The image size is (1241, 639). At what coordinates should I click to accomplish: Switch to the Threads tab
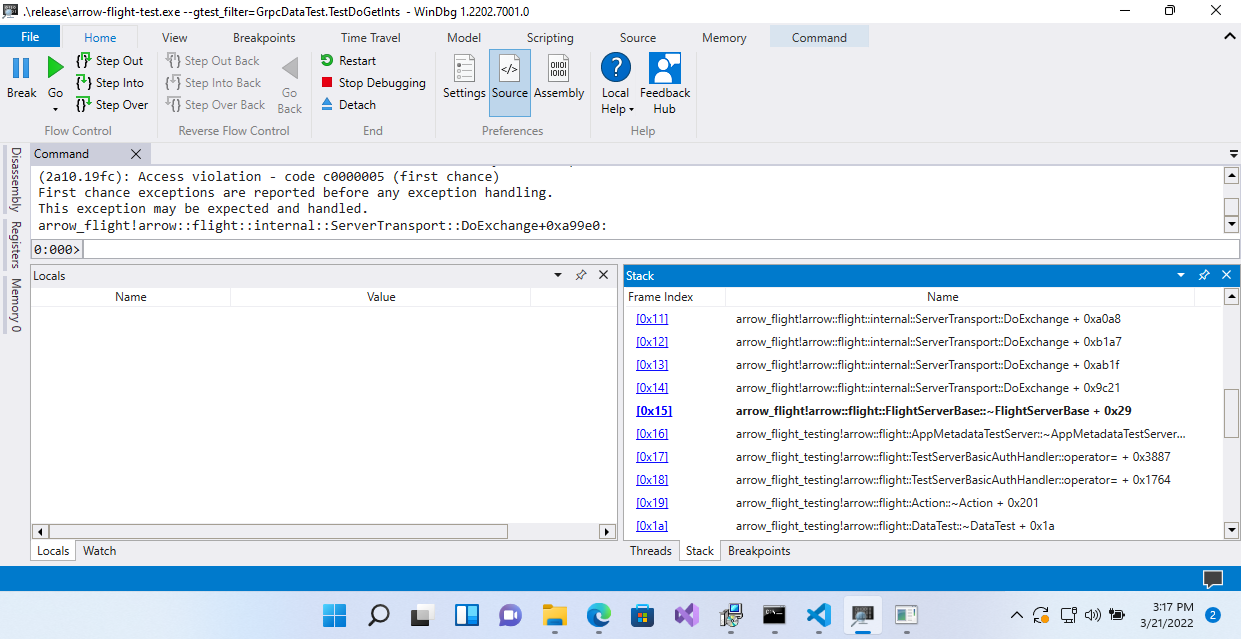(651, 551)
